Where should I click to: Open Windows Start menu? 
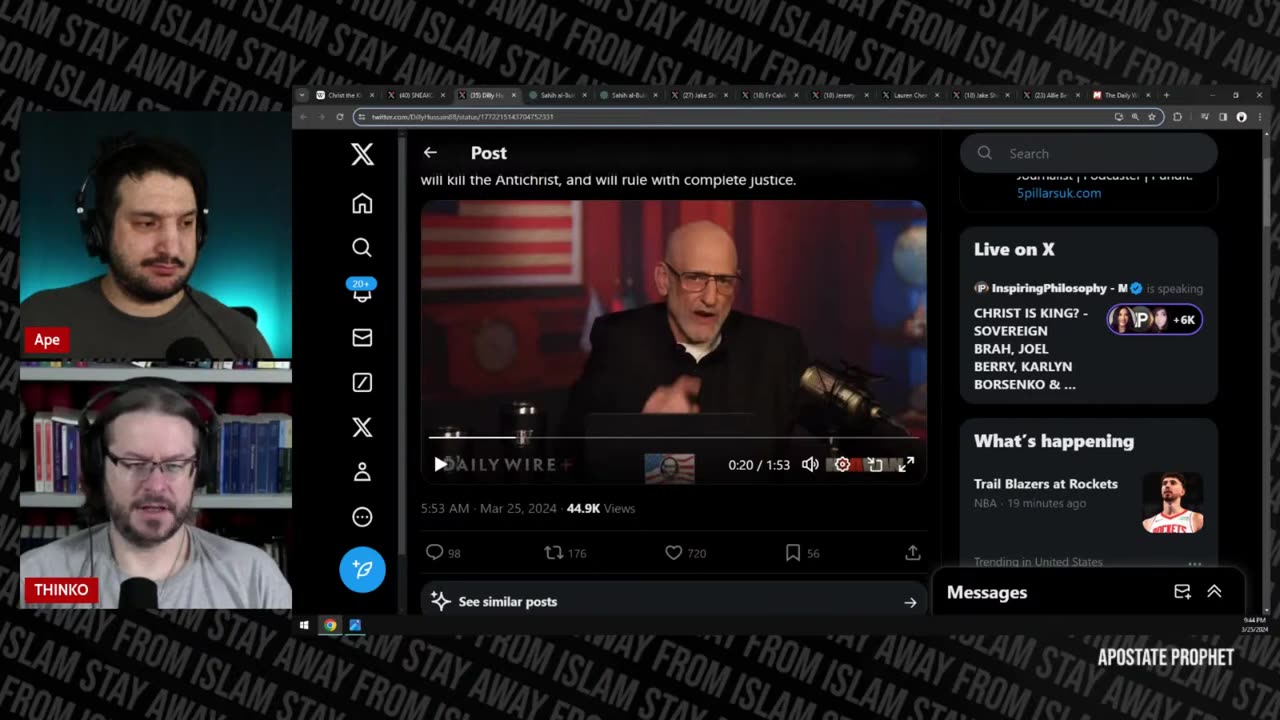click(x=304, y=625)
